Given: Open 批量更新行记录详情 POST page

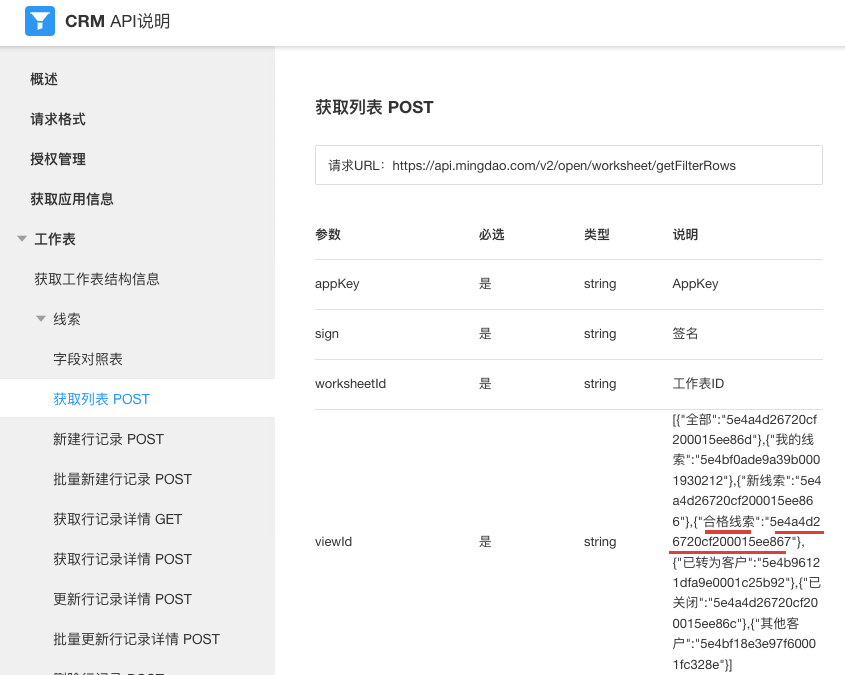Looking at the screenshot, I should [x=136, y=639].
